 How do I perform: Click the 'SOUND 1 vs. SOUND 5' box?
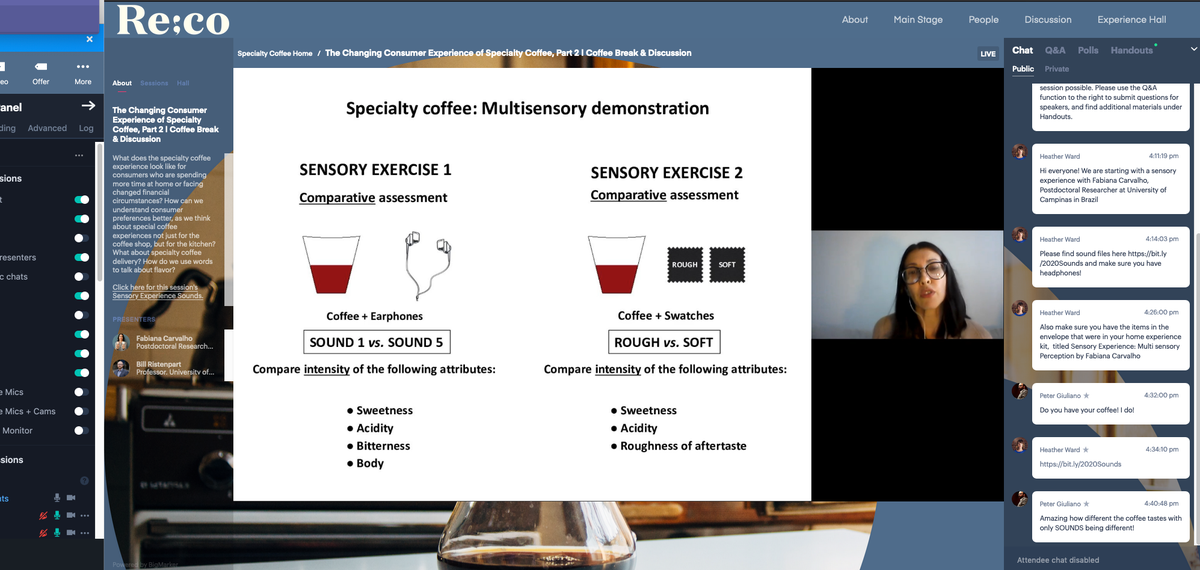point(377,342)
